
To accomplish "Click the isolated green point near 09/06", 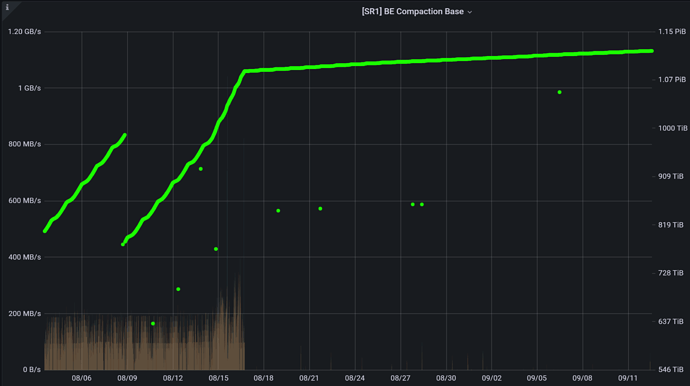I will click(559, 92).
